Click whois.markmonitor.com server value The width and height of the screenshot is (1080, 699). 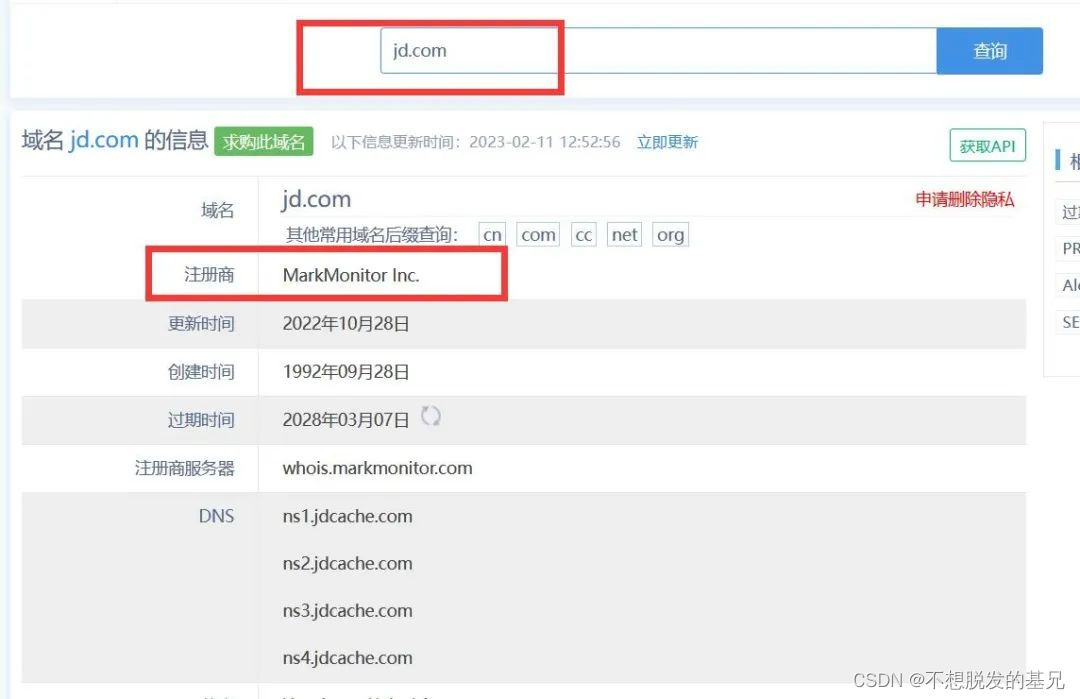(x=377, y=468)
